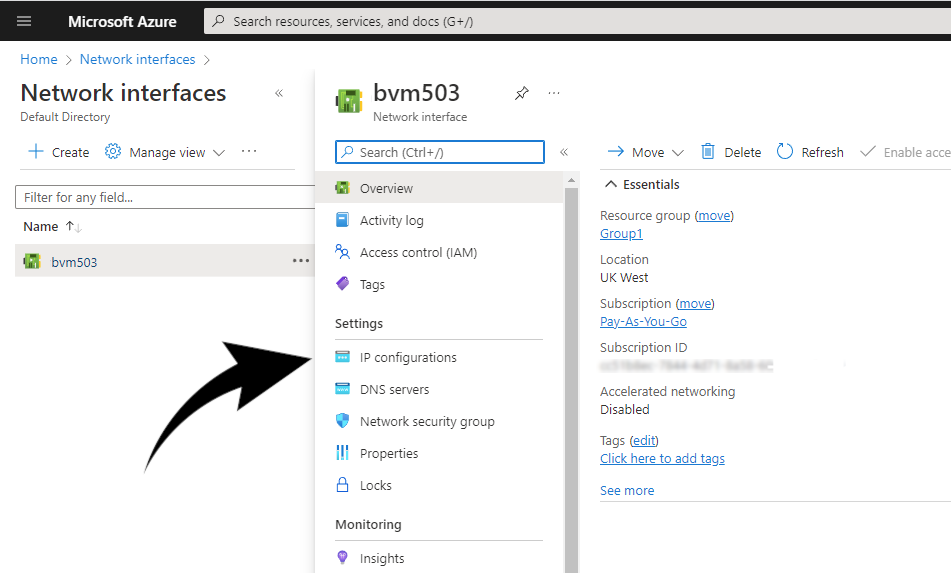Click the Create plus icon
Viewport: 951px width, 573px height.
pyautogui.click(x=36, y=152)
